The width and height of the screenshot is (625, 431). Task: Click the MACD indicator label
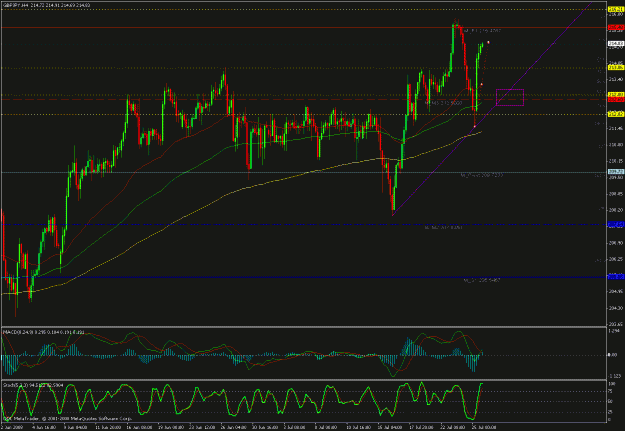coord(43,332)
